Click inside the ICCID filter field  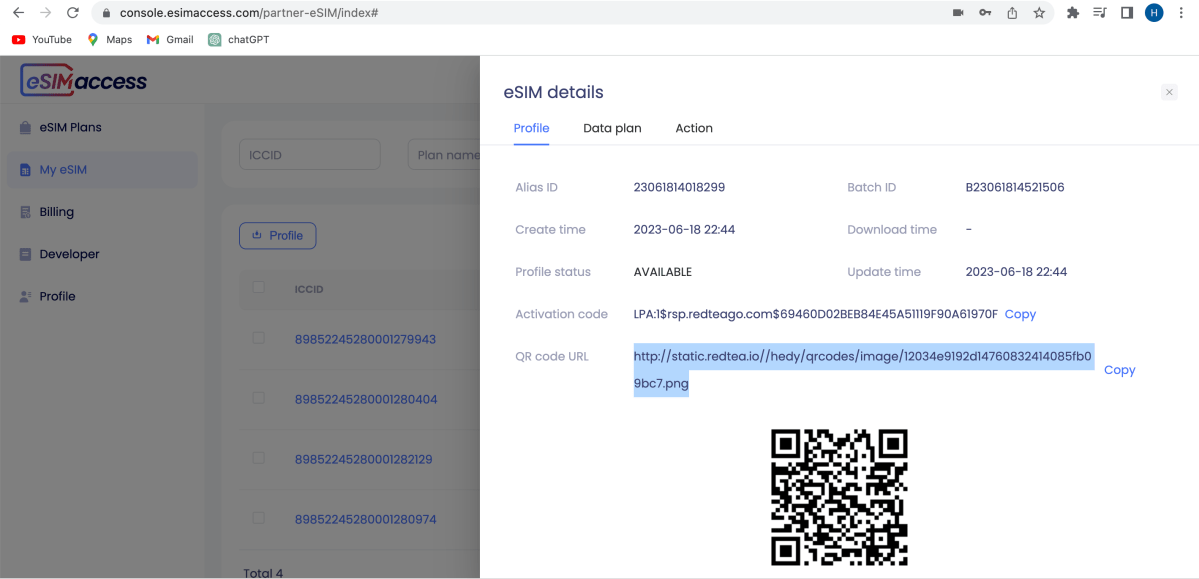(309, 154)
